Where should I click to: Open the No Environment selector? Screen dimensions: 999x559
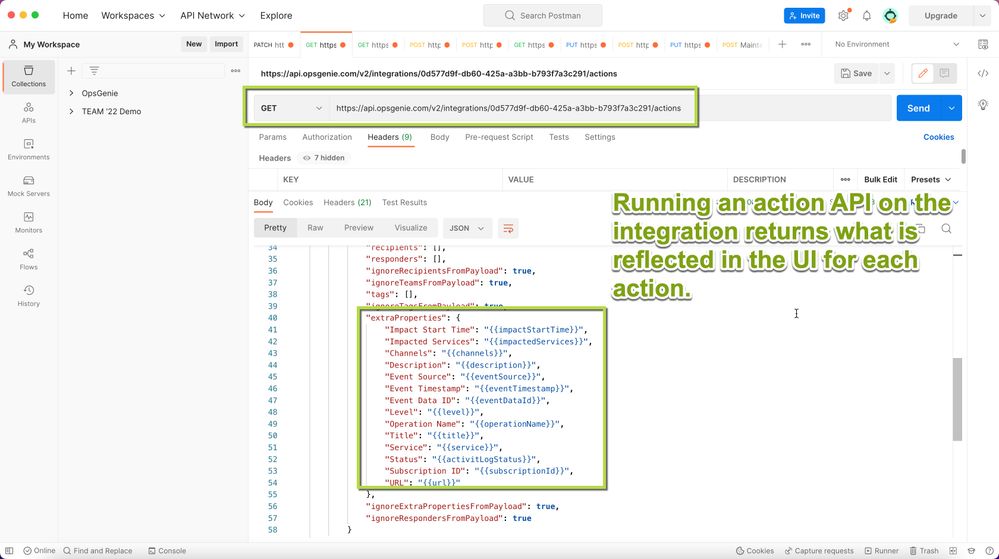click(897, 44)
